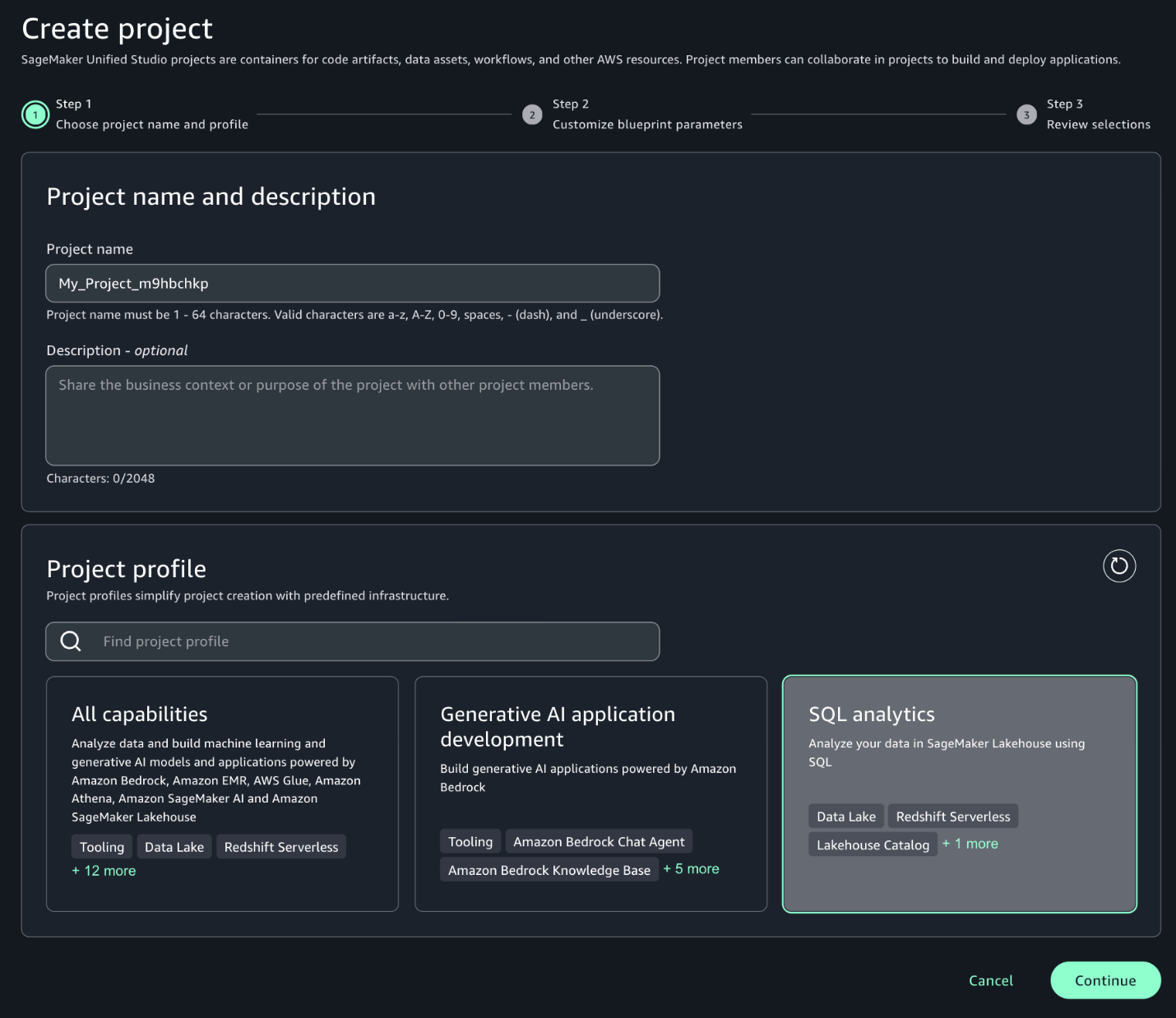
Task: Click the Step 2 number circle
Action: (532, 114)
